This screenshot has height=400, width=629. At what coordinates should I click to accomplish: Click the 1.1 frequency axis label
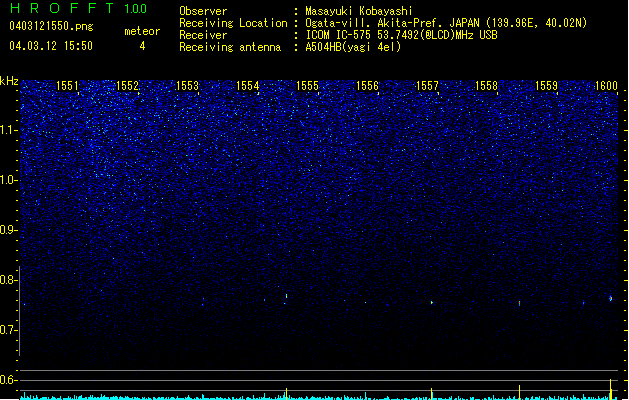(x=9, y=130)
